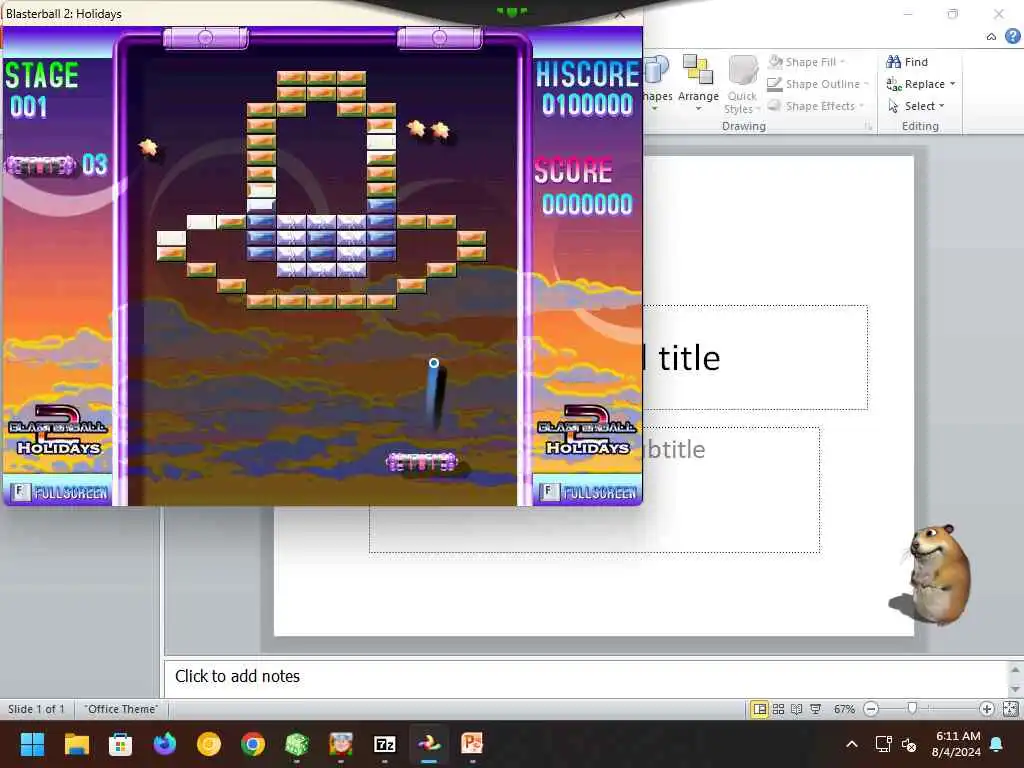1024x768 pixels.
Task: Open network status tray icon
Action: click(883, 744)
